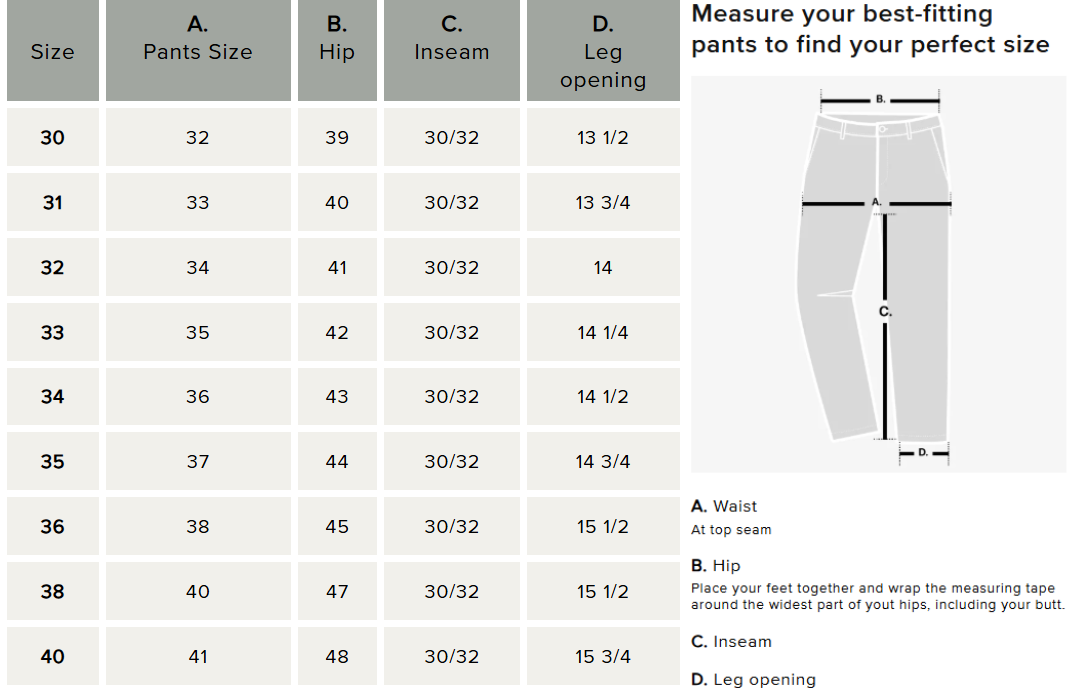The image size is (1073, 689).
Task: Click the "C. Inseam" table column header
Action: pos(452,40)
